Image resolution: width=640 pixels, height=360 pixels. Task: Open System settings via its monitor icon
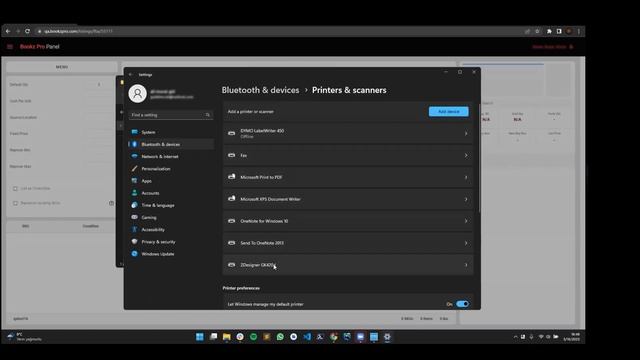(x=134, y=132)
